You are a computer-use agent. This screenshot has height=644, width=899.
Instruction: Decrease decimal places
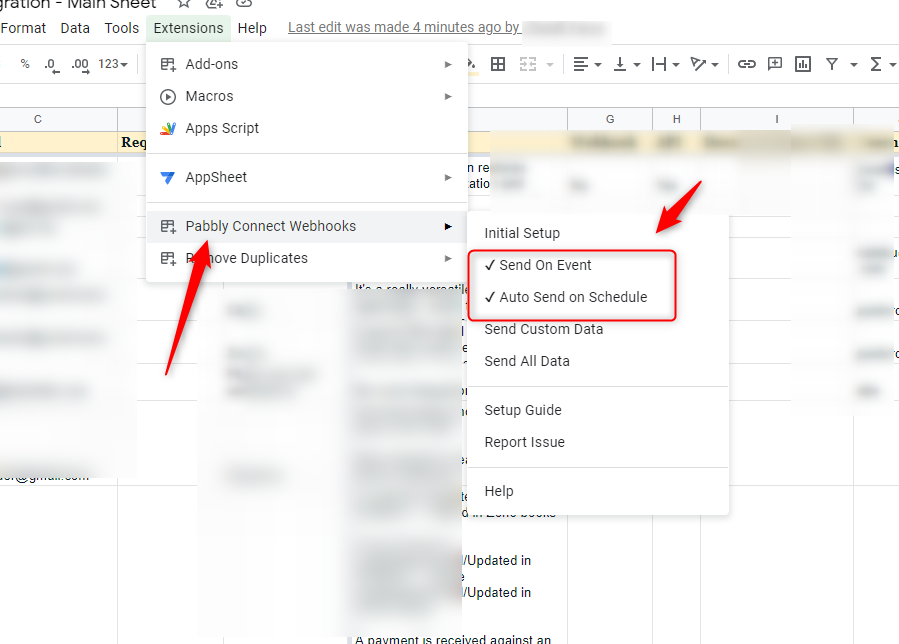pyautogui.click(x=52, y=65)
